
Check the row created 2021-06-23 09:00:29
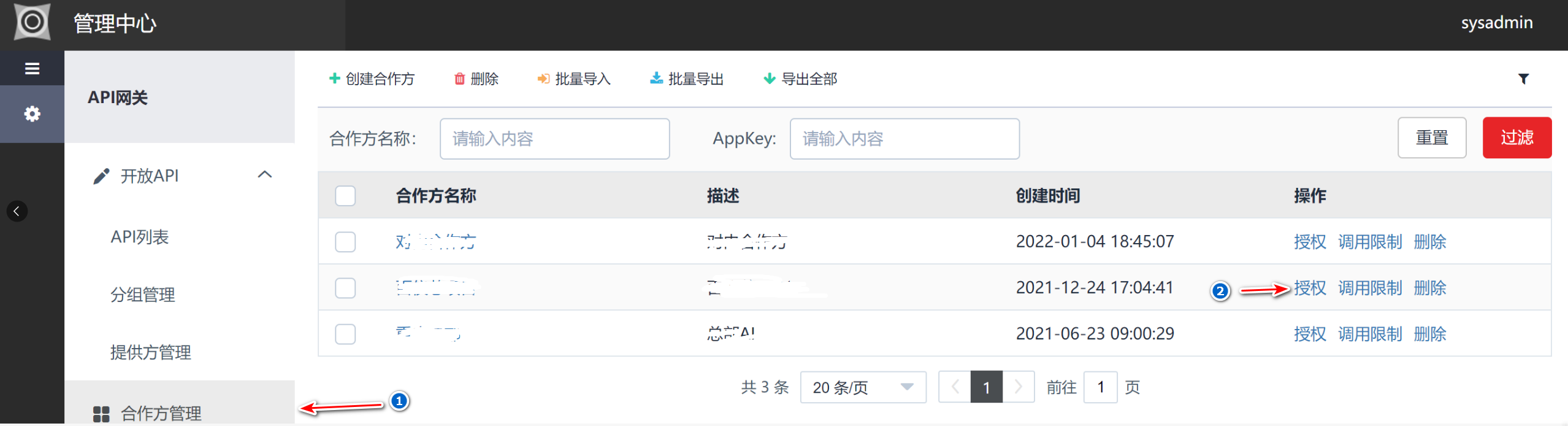(x=345, y=334)
